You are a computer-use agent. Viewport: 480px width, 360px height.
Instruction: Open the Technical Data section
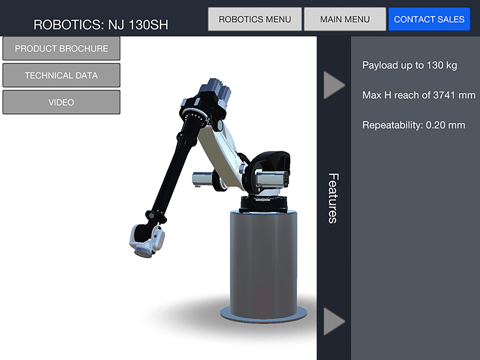61,75
